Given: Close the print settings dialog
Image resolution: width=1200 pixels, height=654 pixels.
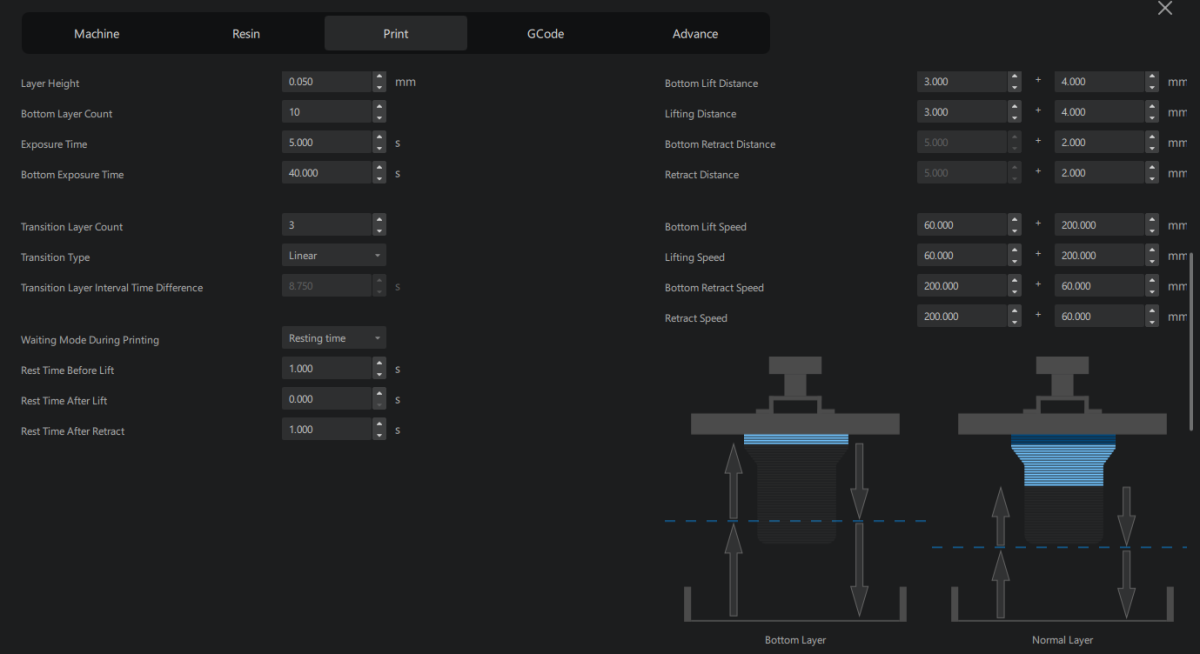Looking at the screenshot, I should [1164, 9].
